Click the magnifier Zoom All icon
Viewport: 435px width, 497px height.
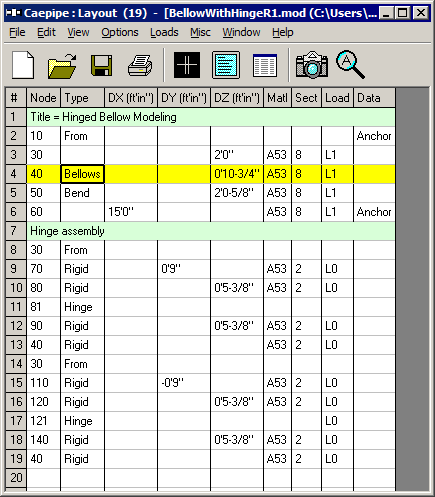350,65
